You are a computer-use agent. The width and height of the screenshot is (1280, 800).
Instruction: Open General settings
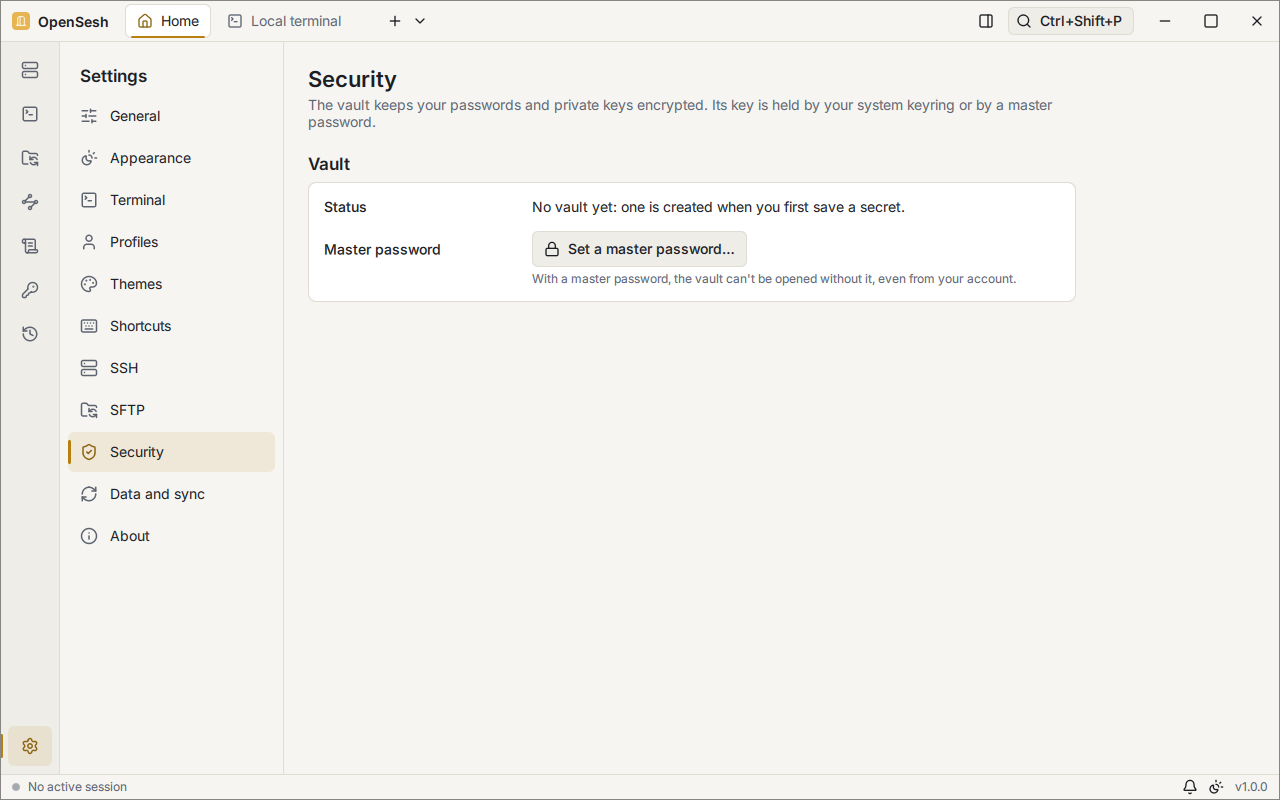tap(172, 116)
